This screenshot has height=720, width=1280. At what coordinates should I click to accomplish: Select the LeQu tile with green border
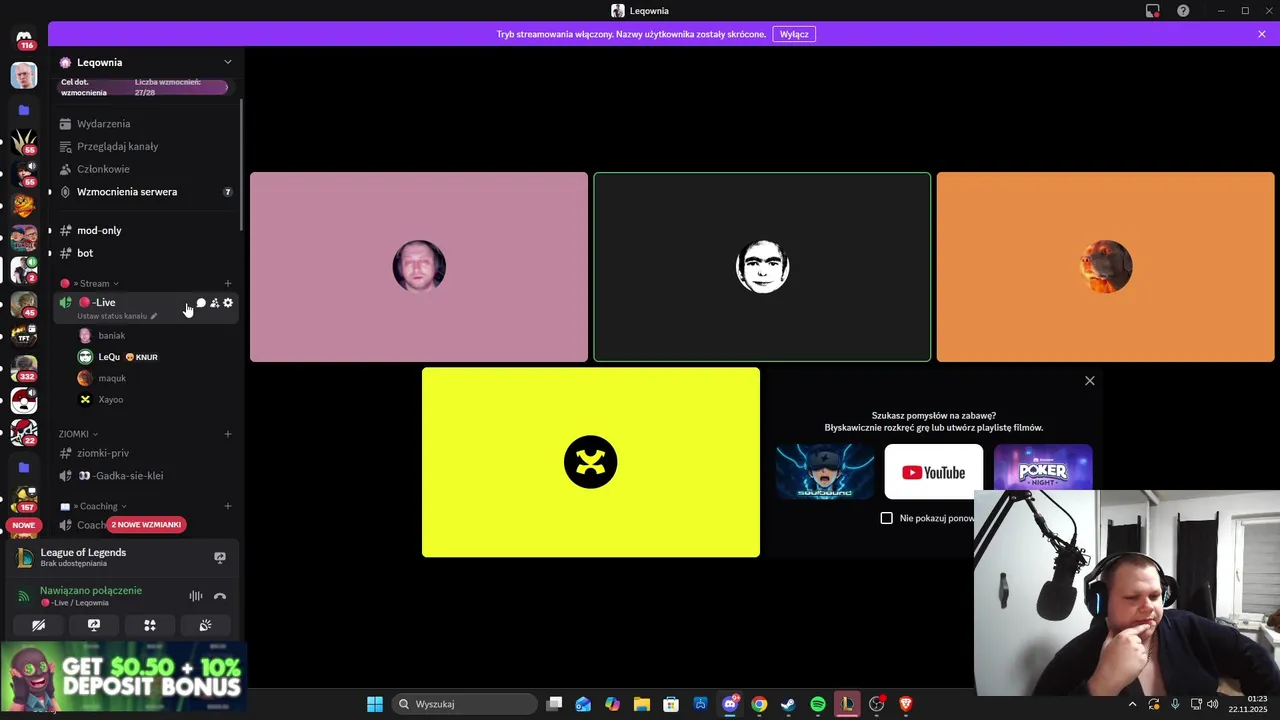point(762,267)
